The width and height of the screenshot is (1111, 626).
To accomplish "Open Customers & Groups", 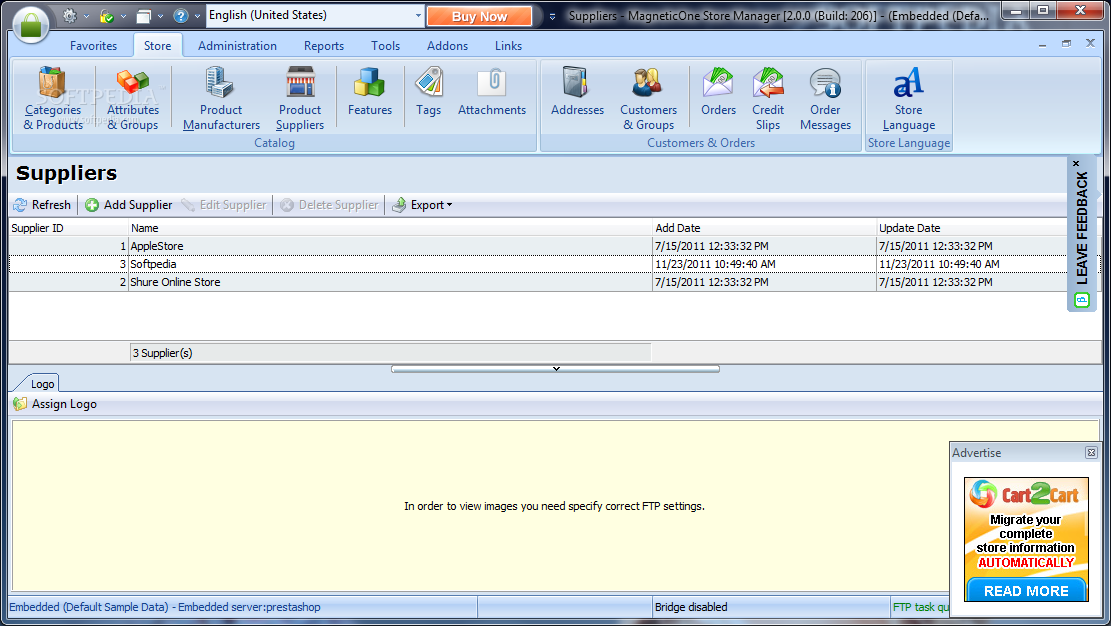I will tap(648, 99).
